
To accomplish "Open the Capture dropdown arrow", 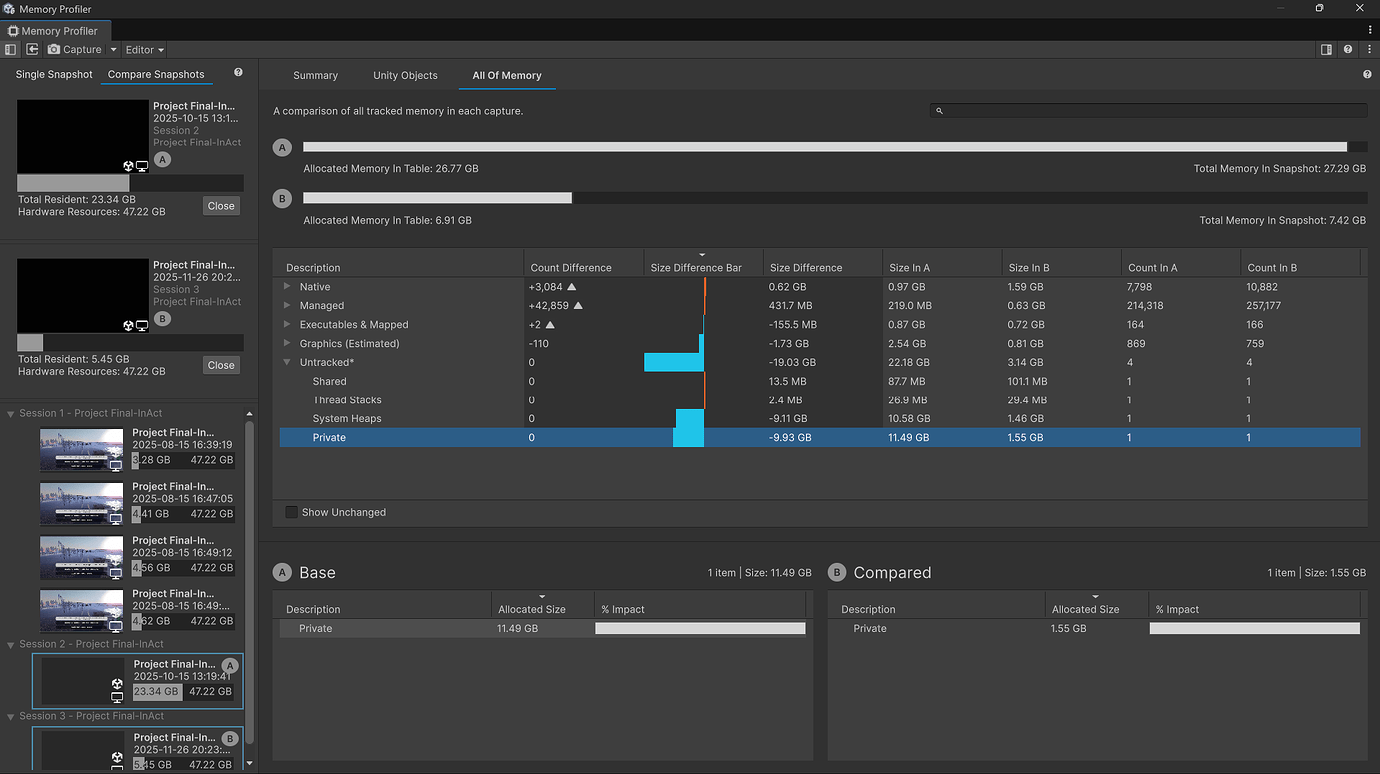I will 113,49.
